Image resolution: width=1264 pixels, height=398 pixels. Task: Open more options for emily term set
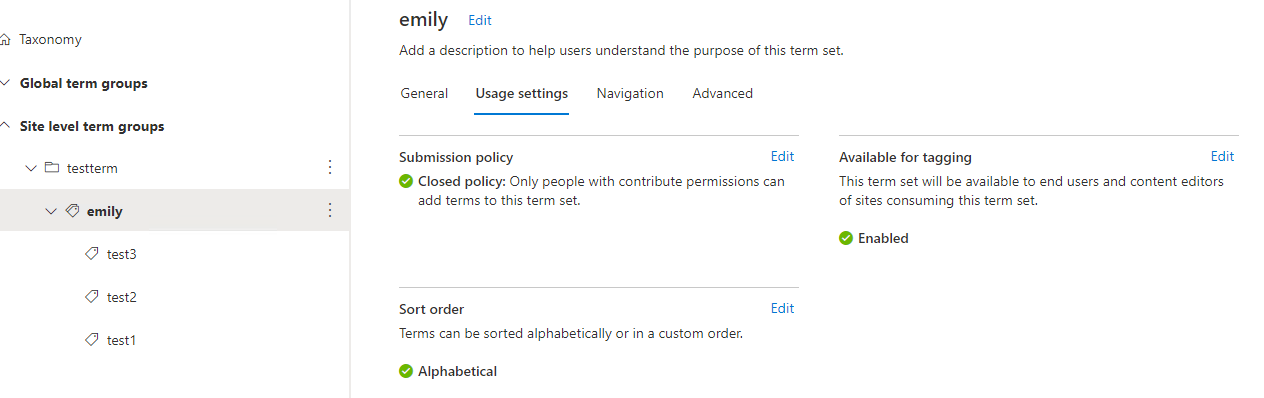click(x=330, y=211)
